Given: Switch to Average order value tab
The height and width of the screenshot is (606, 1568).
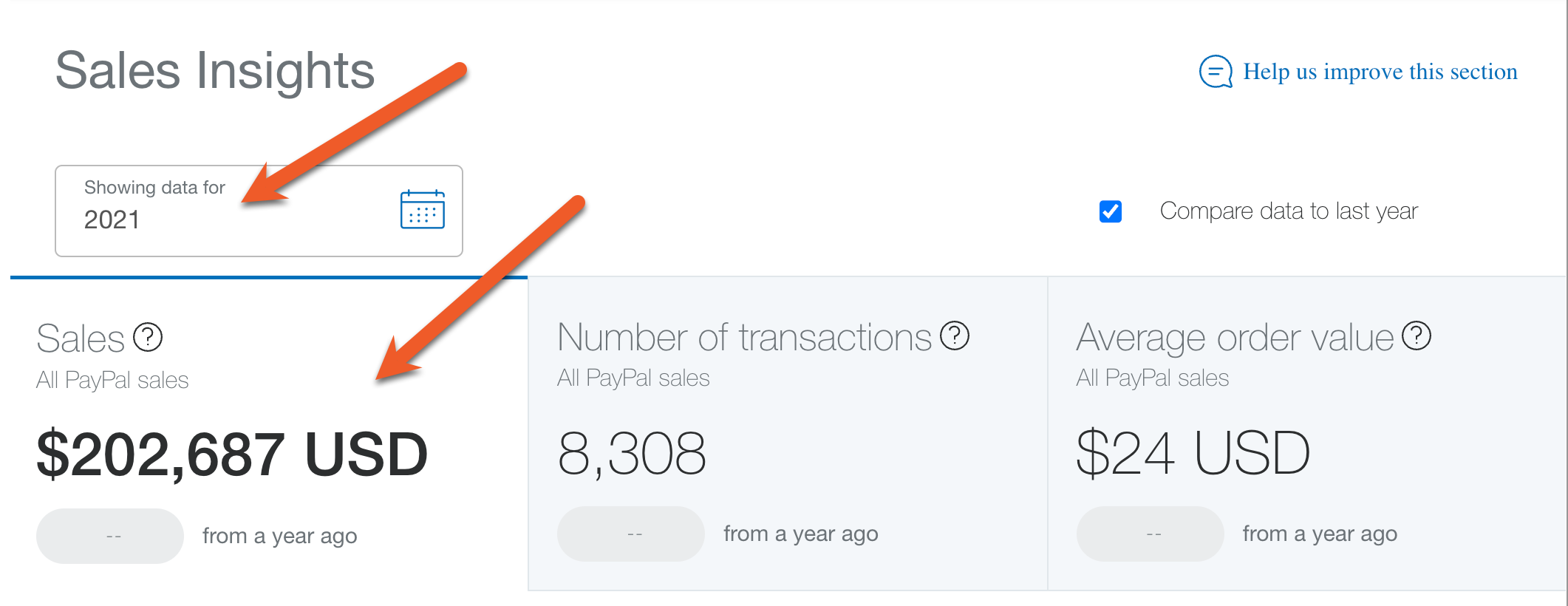Looking at the screenshot, I should click(x=1306, y=435).
